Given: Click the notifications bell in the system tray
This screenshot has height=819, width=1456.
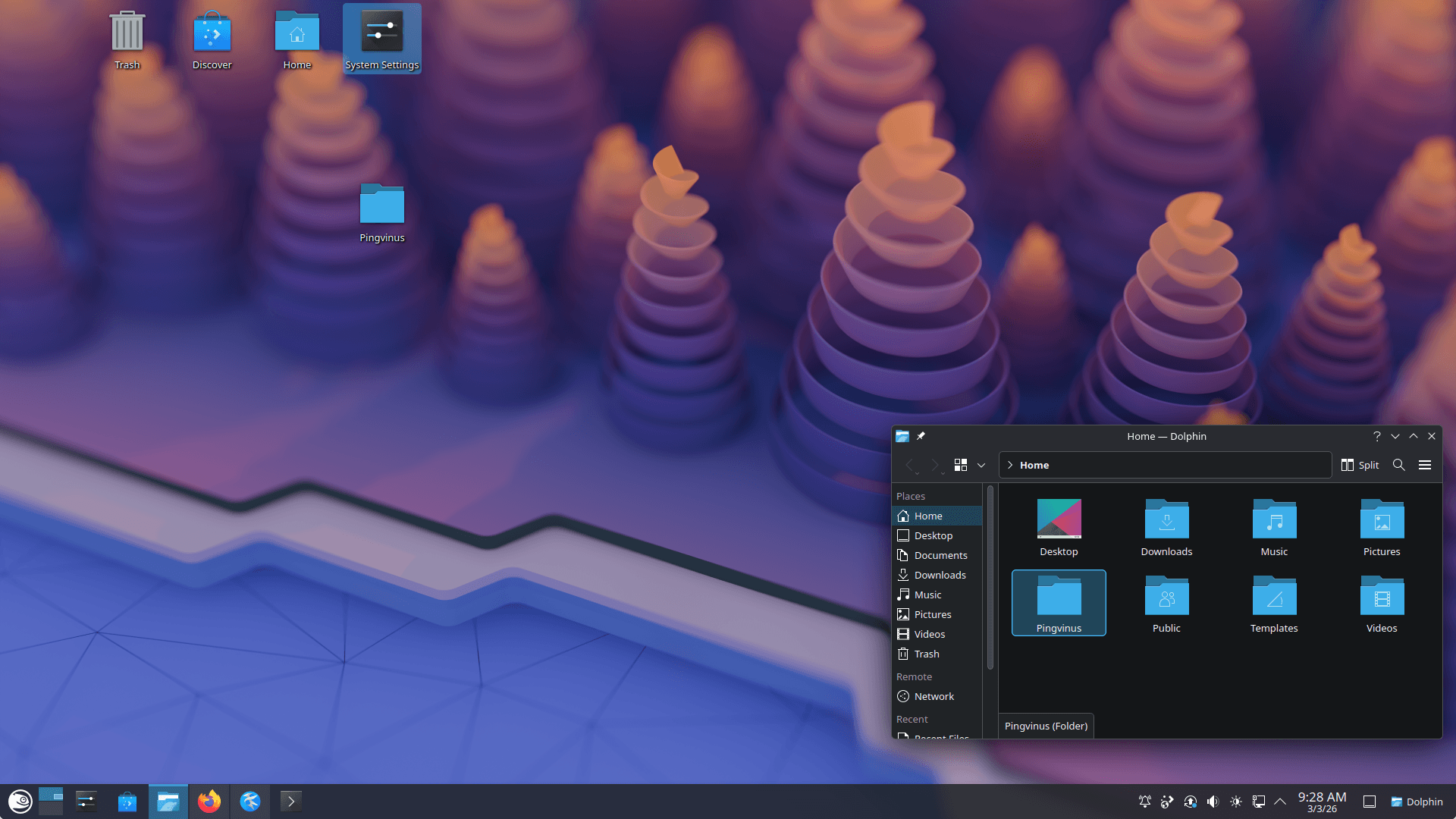Looking at the screenshot, I should point(1144,802).
